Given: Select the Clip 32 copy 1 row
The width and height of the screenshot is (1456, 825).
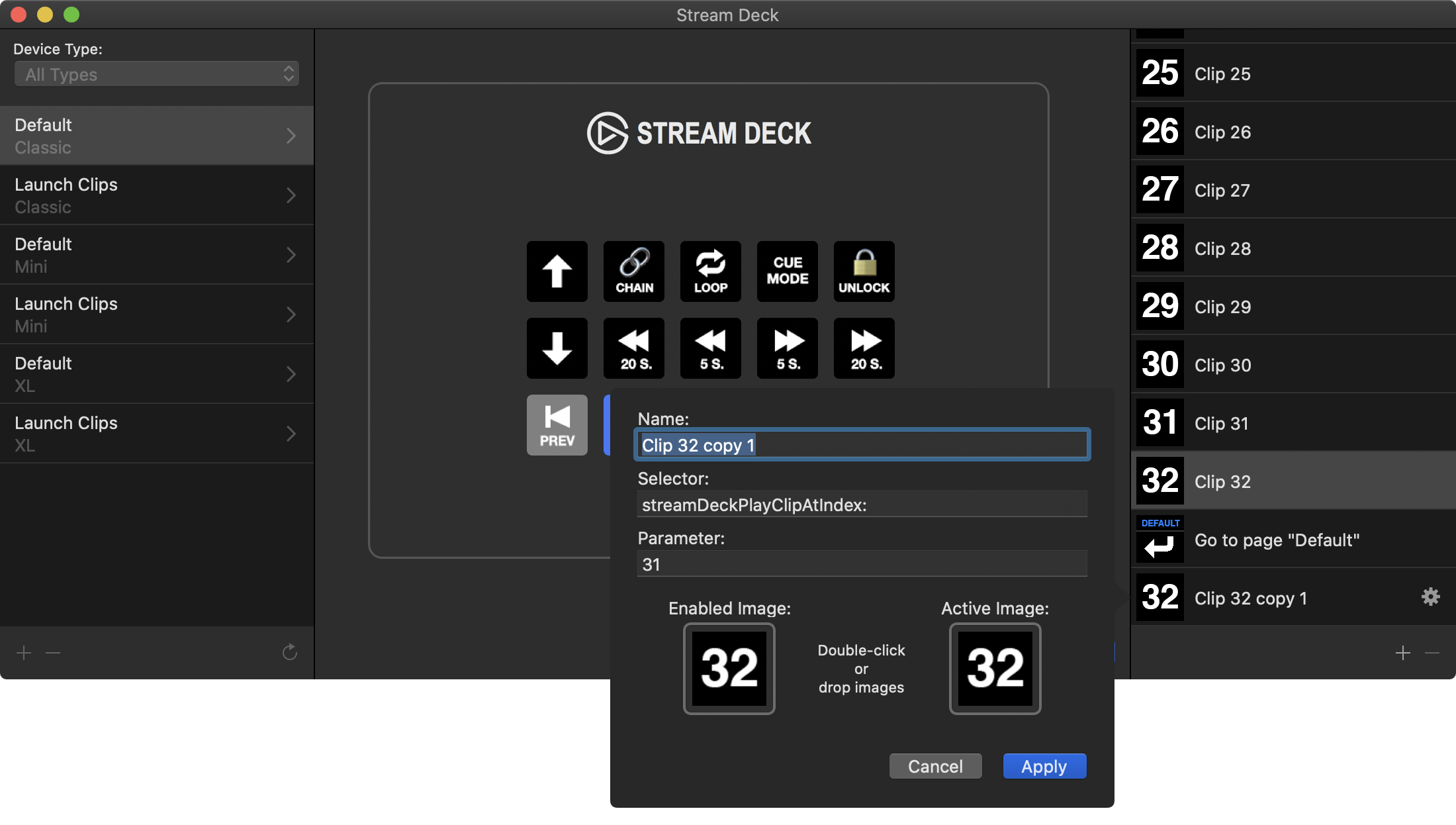Looking at the screenshot, I should 1293,597.
